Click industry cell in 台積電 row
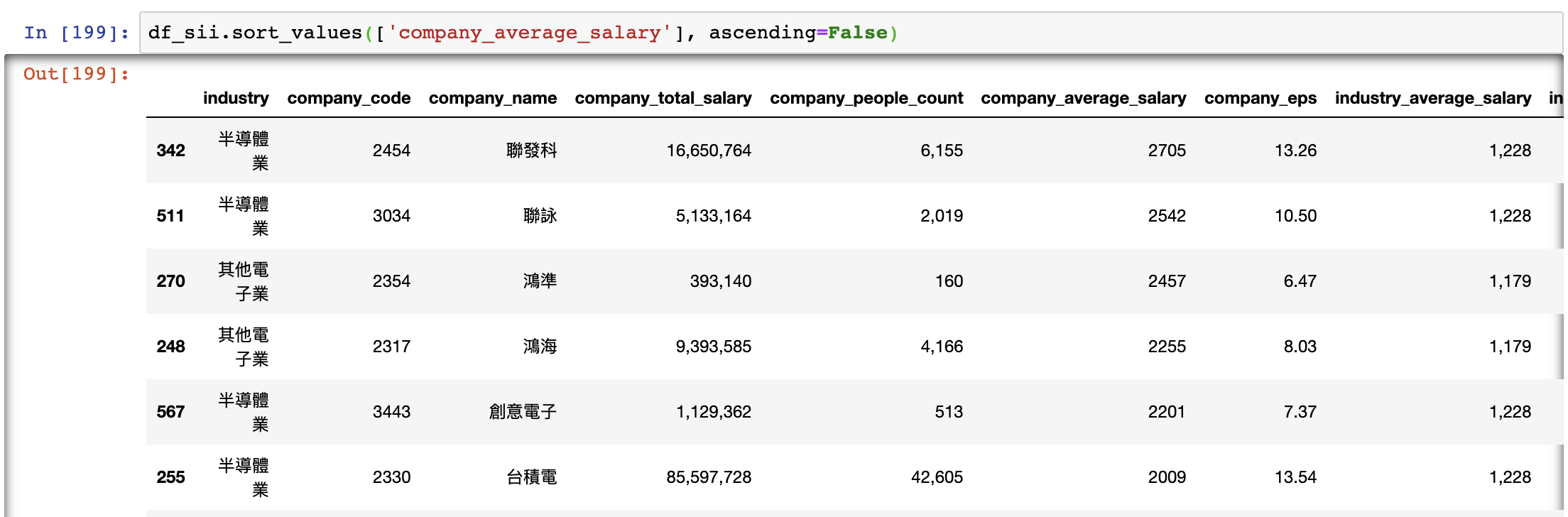Viewport: 1568px width, 517px height. pyautogui.click(x=244, y=477)
